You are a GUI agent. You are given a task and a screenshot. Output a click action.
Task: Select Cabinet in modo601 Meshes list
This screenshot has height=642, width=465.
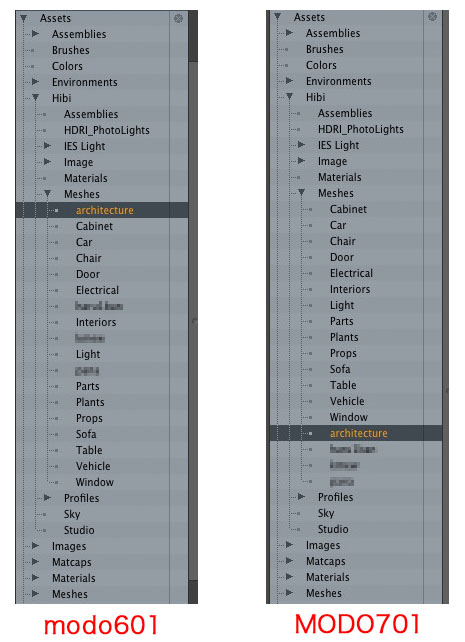[x=94, y=226]
